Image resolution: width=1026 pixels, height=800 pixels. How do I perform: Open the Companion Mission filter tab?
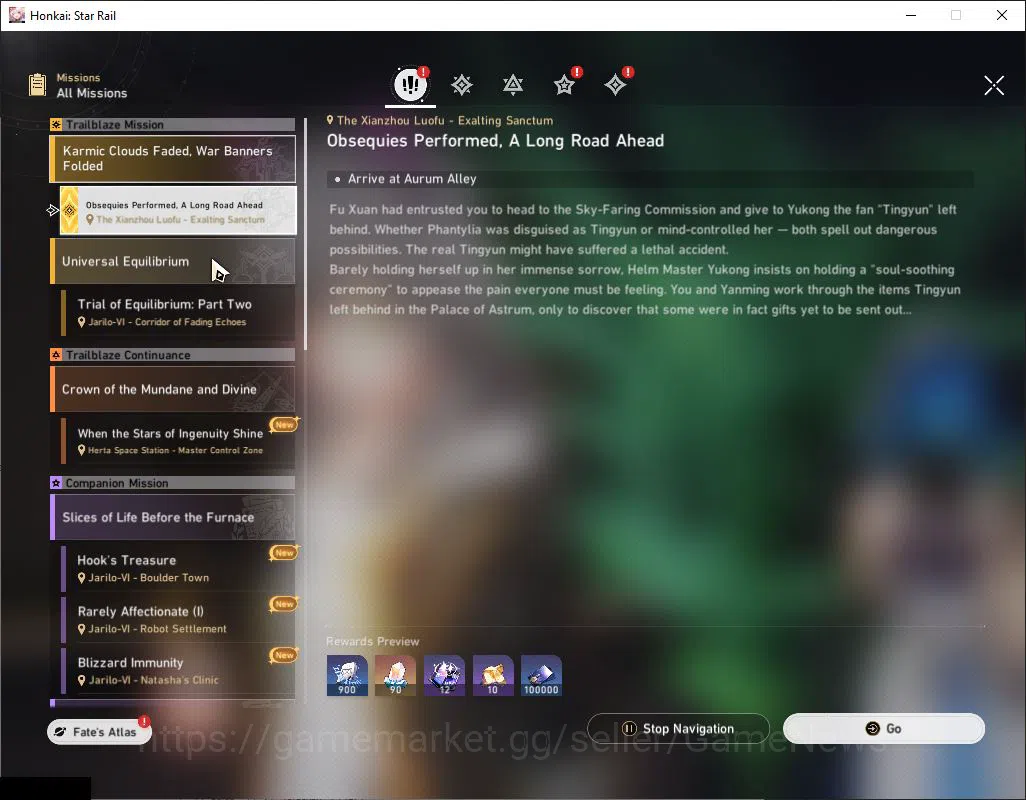(x=564, y=84)
